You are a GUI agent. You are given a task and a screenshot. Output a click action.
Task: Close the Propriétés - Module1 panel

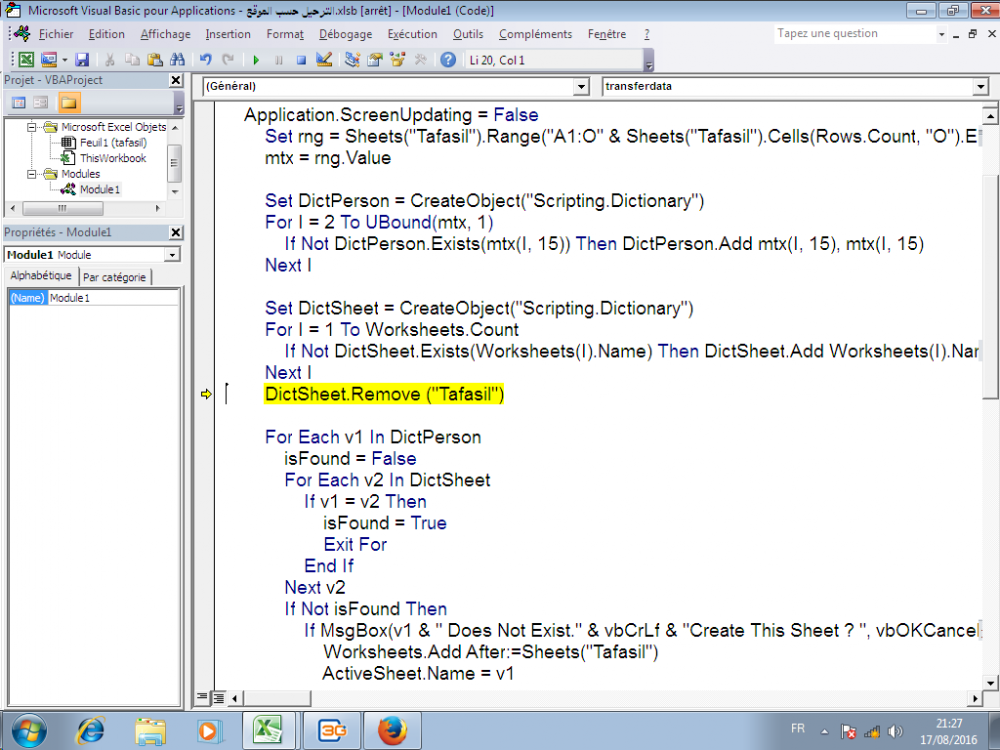[x=176, y=232]
